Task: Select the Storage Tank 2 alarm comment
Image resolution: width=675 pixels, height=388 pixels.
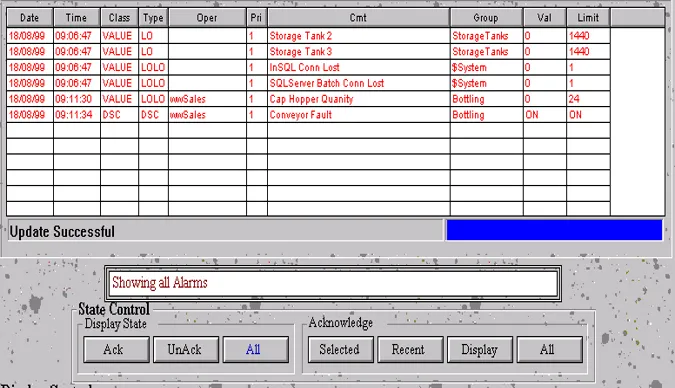Action: (x=300, y=36)
